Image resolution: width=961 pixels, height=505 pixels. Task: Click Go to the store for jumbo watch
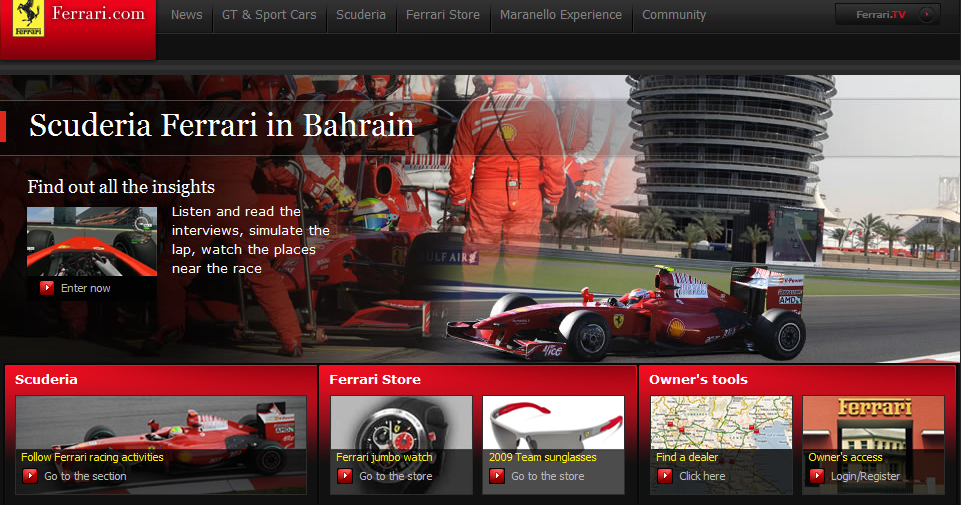(x=396, y=476)
